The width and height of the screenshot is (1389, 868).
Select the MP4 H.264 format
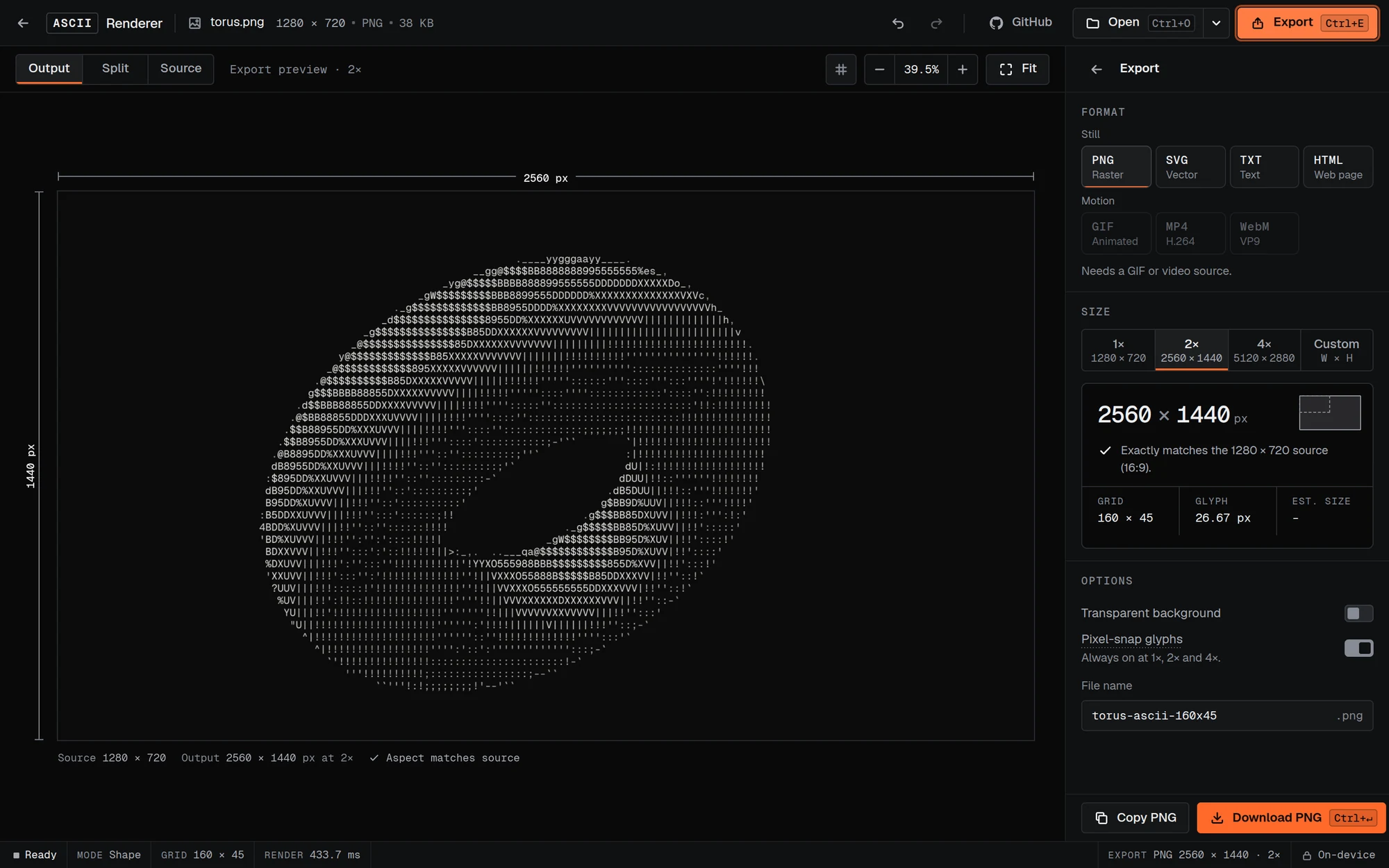coord(1190,233)
